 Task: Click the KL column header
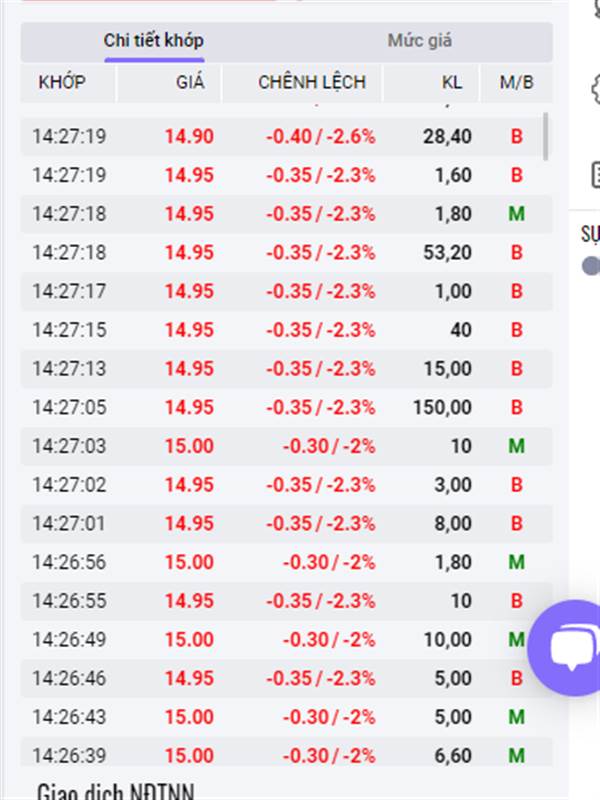(x=452, y=82)
